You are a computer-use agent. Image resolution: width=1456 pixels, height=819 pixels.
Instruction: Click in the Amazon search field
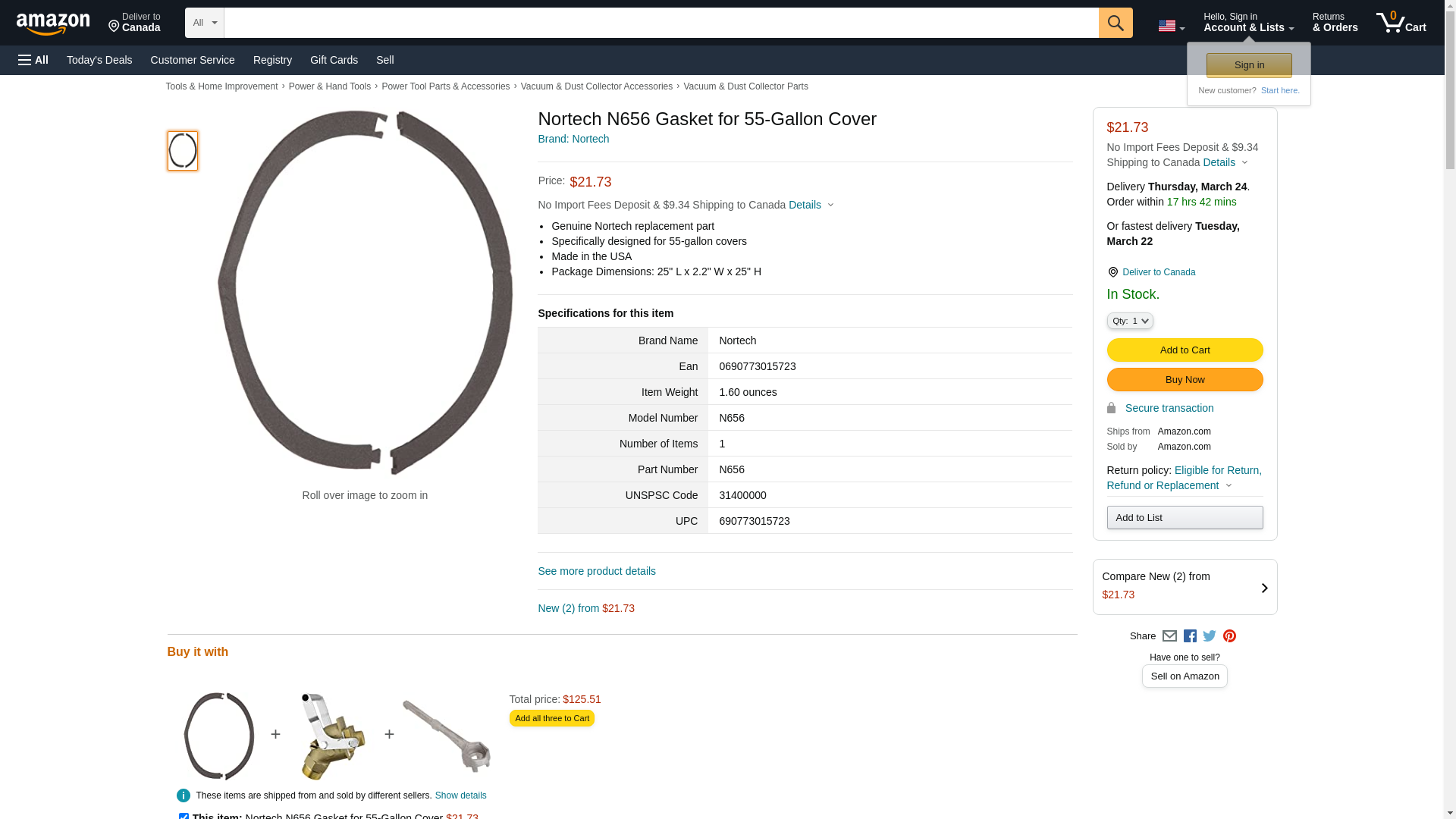(661, 23)
